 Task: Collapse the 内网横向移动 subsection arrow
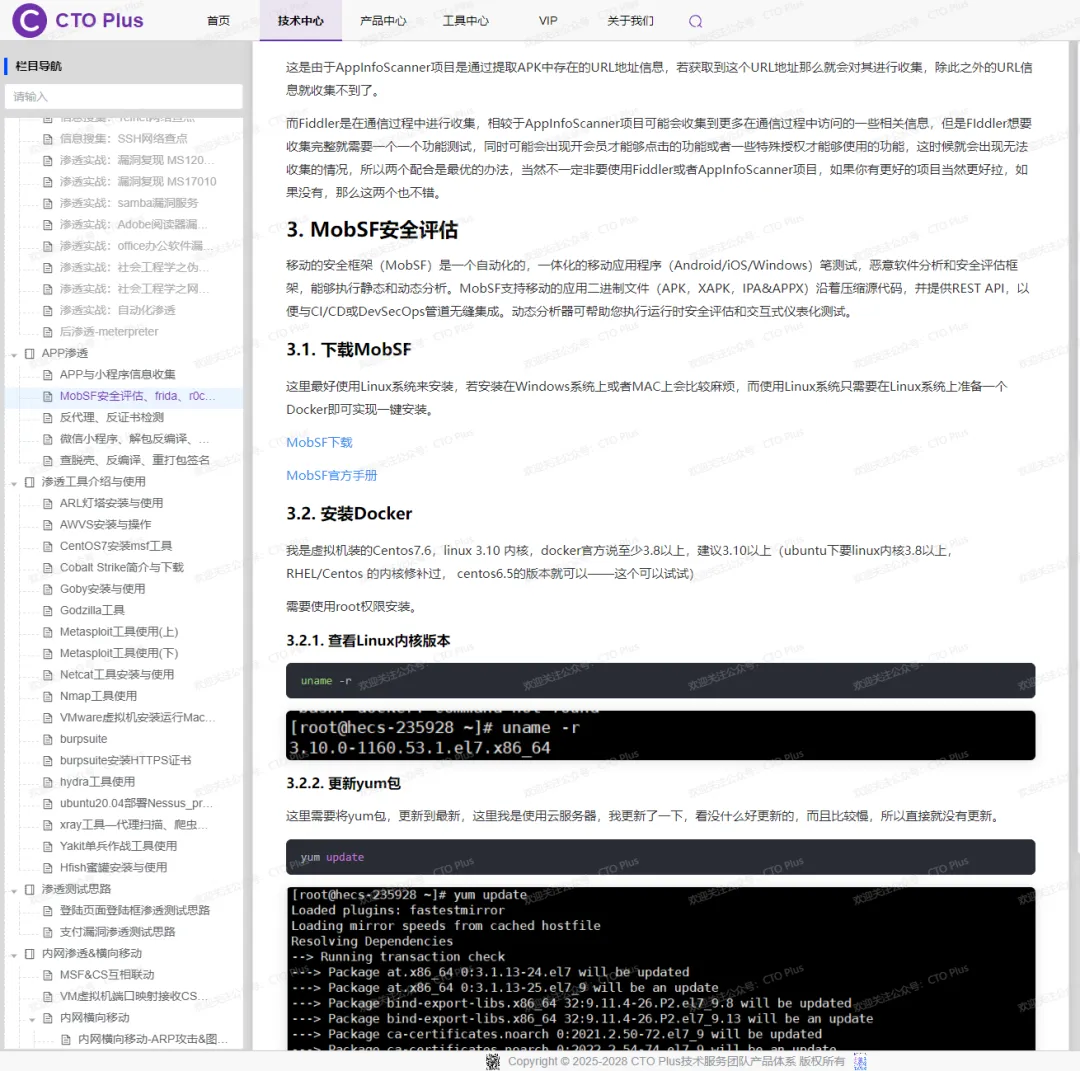tap(32, 1019)
